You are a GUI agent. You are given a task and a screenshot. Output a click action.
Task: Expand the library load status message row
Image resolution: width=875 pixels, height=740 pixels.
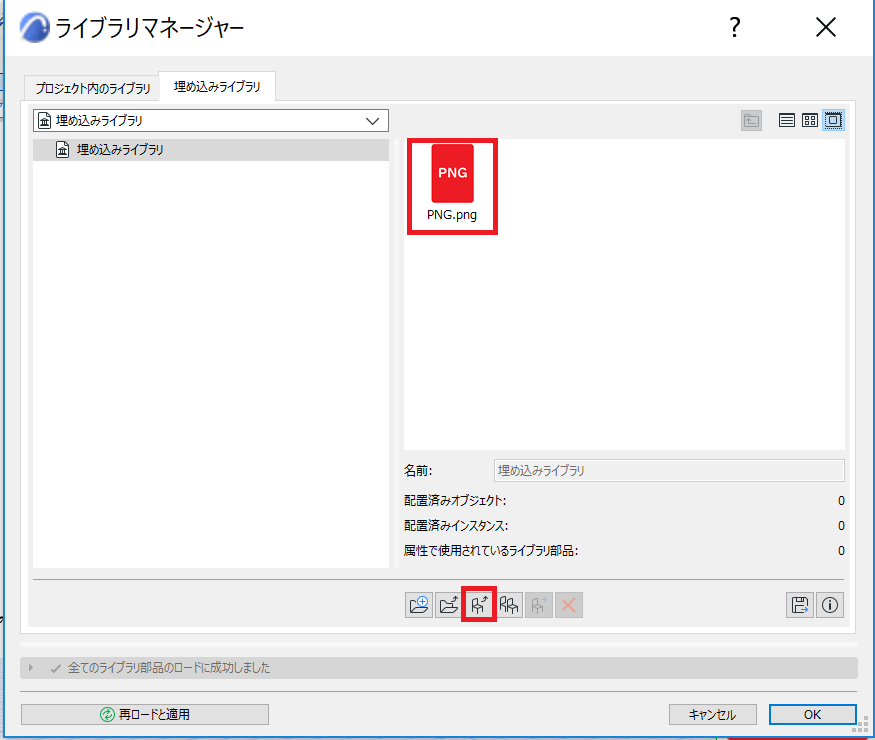tap(31, 667)
